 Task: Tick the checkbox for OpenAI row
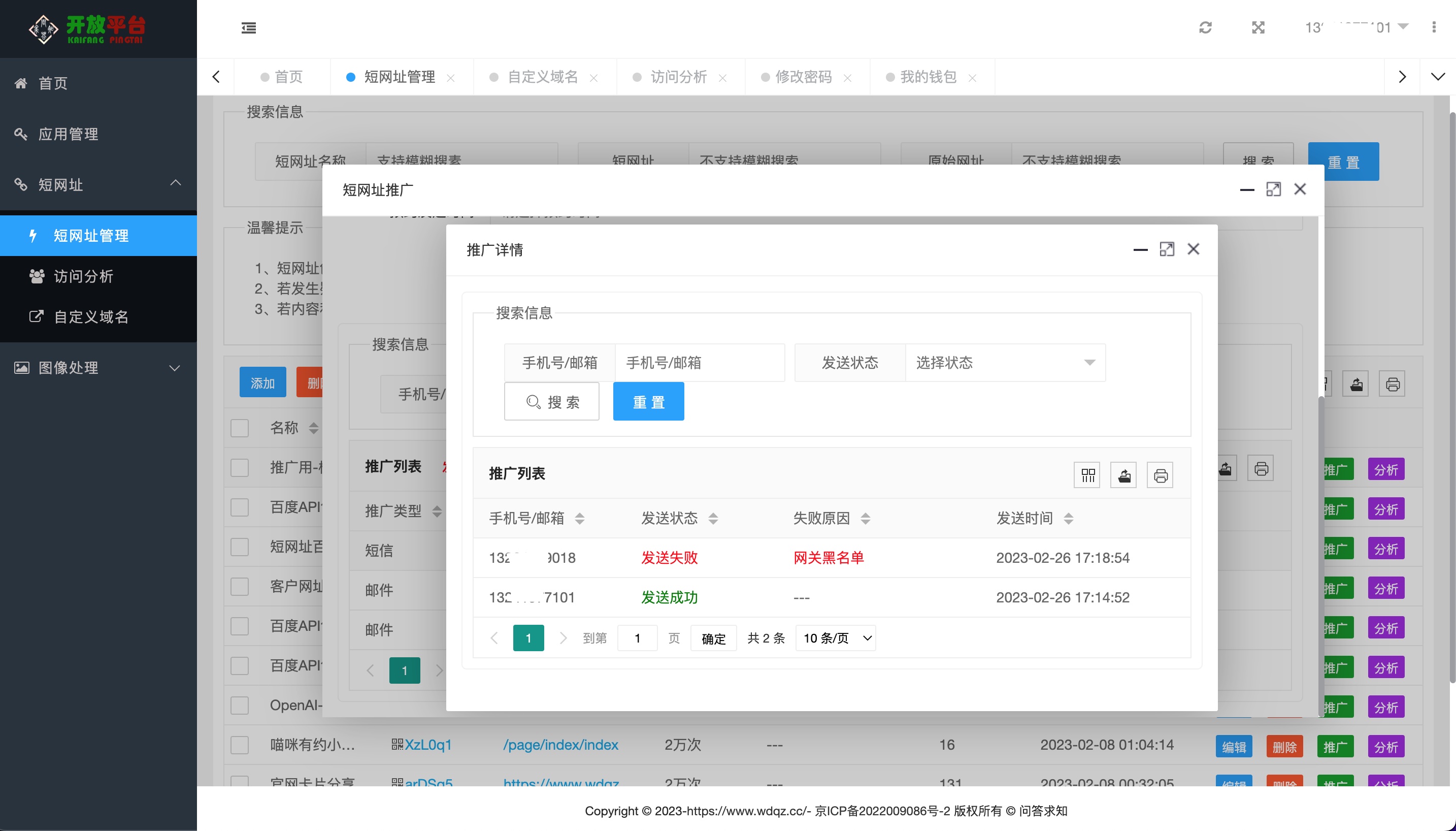pyautogui.click(x=240, y=706)
